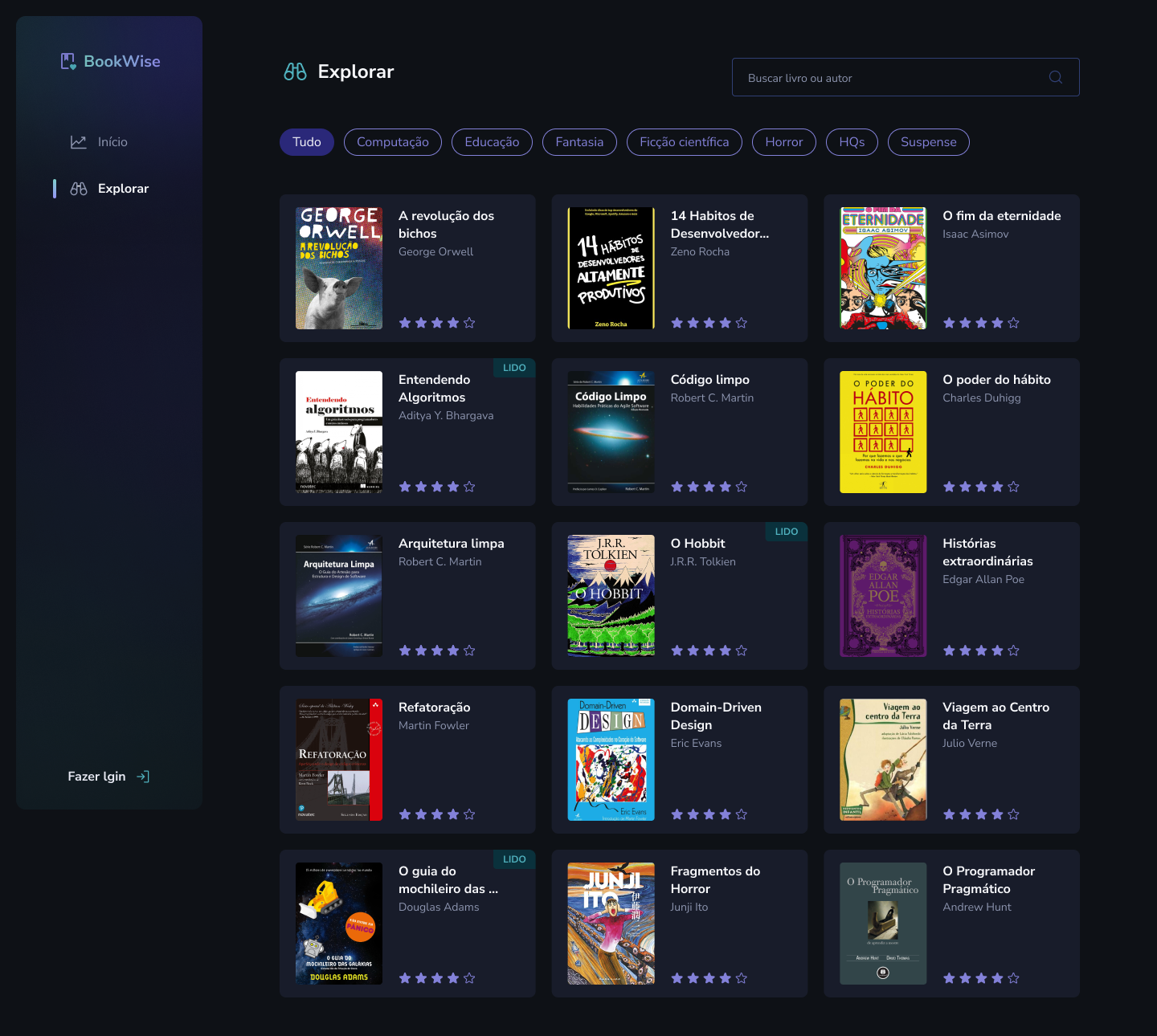Open the Domain-Driven Design book card
This screenshot has width=1157, height=1036.
pos(680,760)
